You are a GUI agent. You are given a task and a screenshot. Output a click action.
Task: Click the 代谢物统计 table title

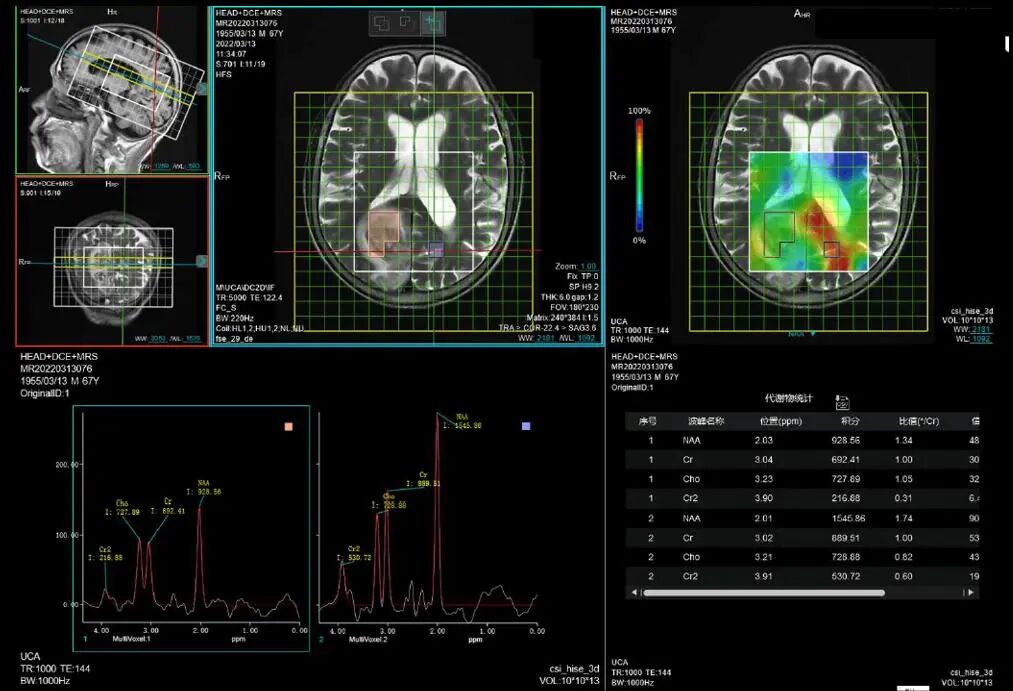click(x=789, y=398)
